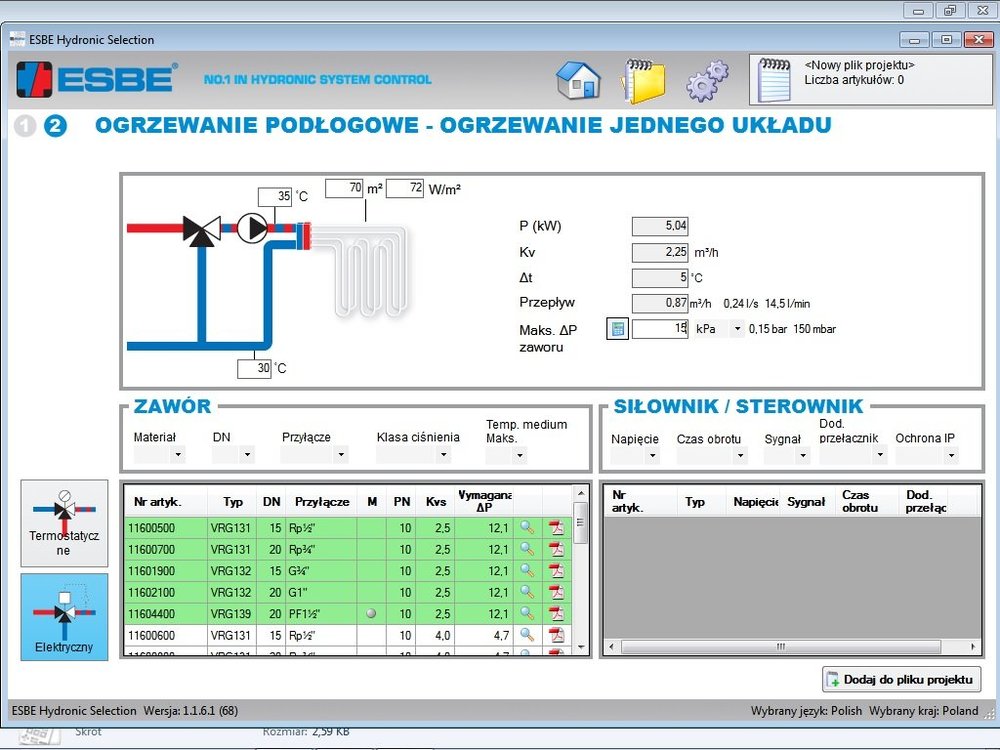Sort table by Kvs column header
This screenshot has width=1000, height=750.
click(x=435, y=502)
